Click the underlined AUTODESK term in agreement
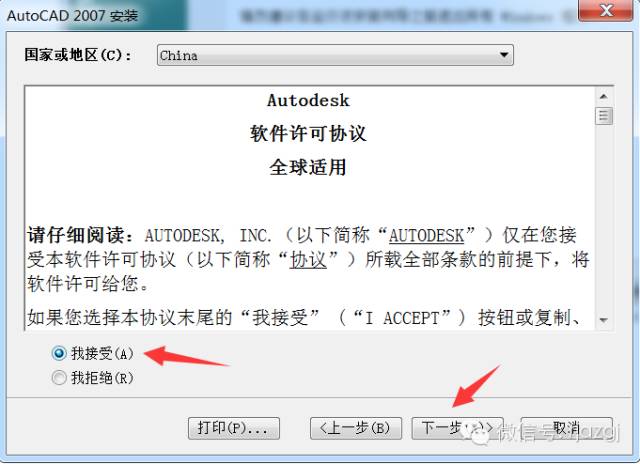This screenshot has height=464, width=640. pyautogui.click(x=426, y=235)
